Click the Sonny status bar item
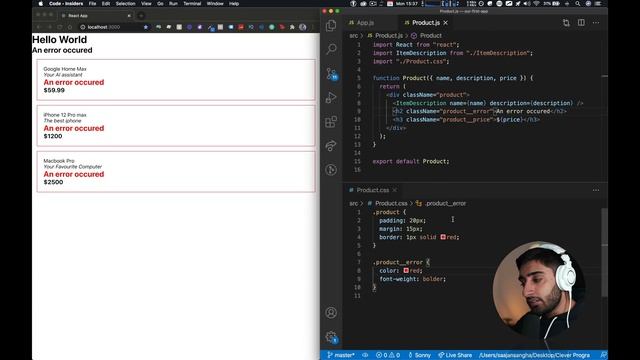Screen dimensions: 640x360 click(419, 355)
